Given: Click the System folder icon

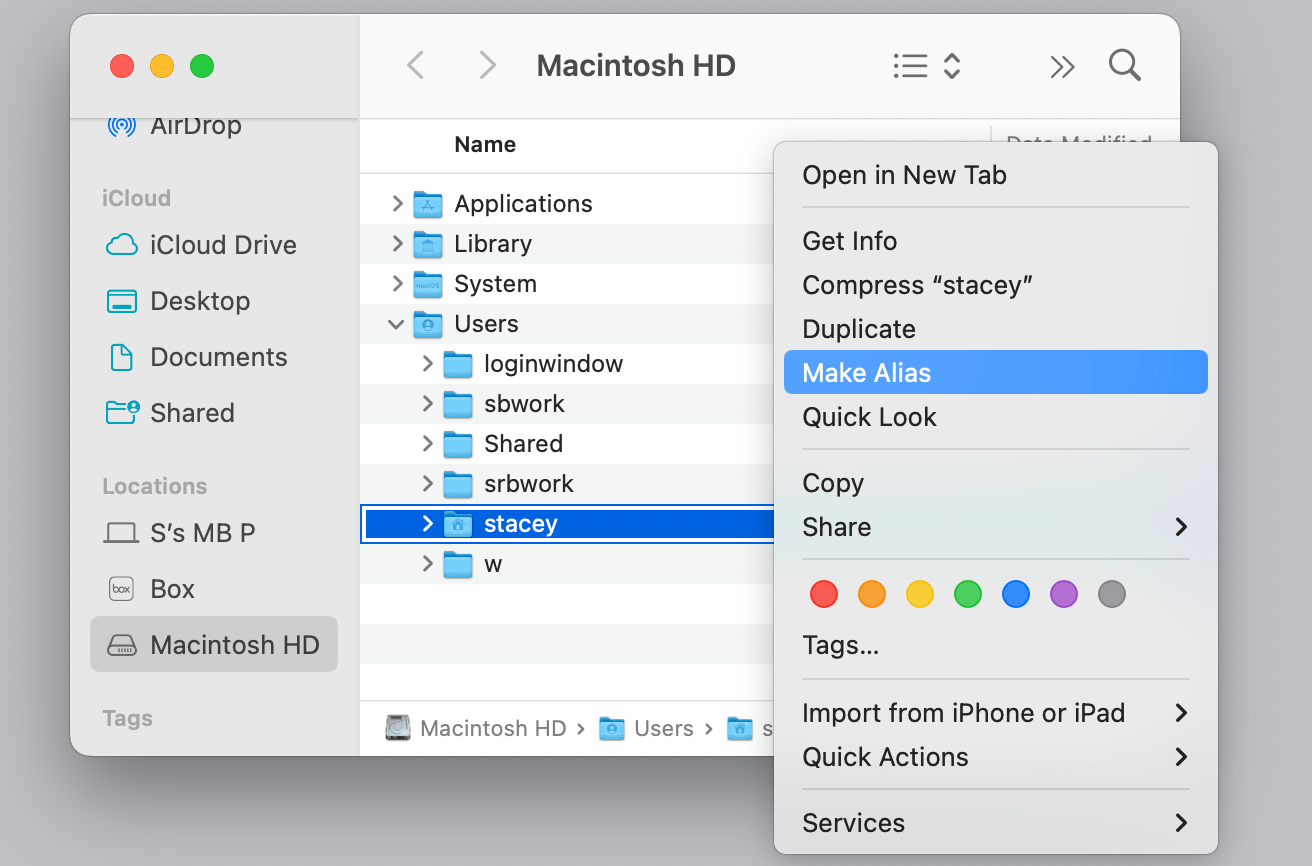Looking at the screenshot, I should [x=428, y=284].
